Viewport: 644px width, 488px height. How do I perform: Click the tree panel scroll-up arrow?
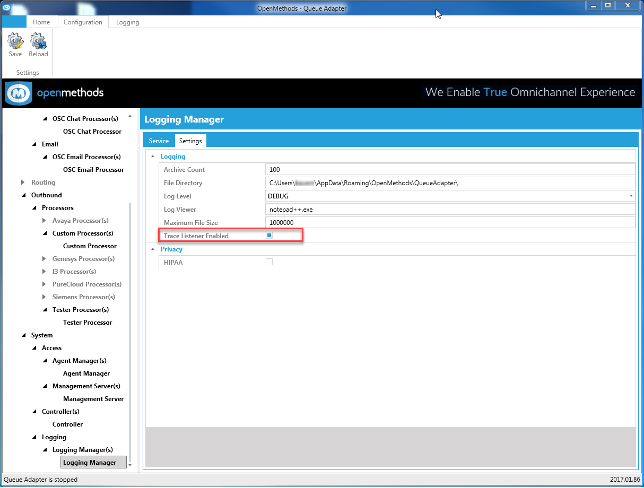(x=130, y=117)
